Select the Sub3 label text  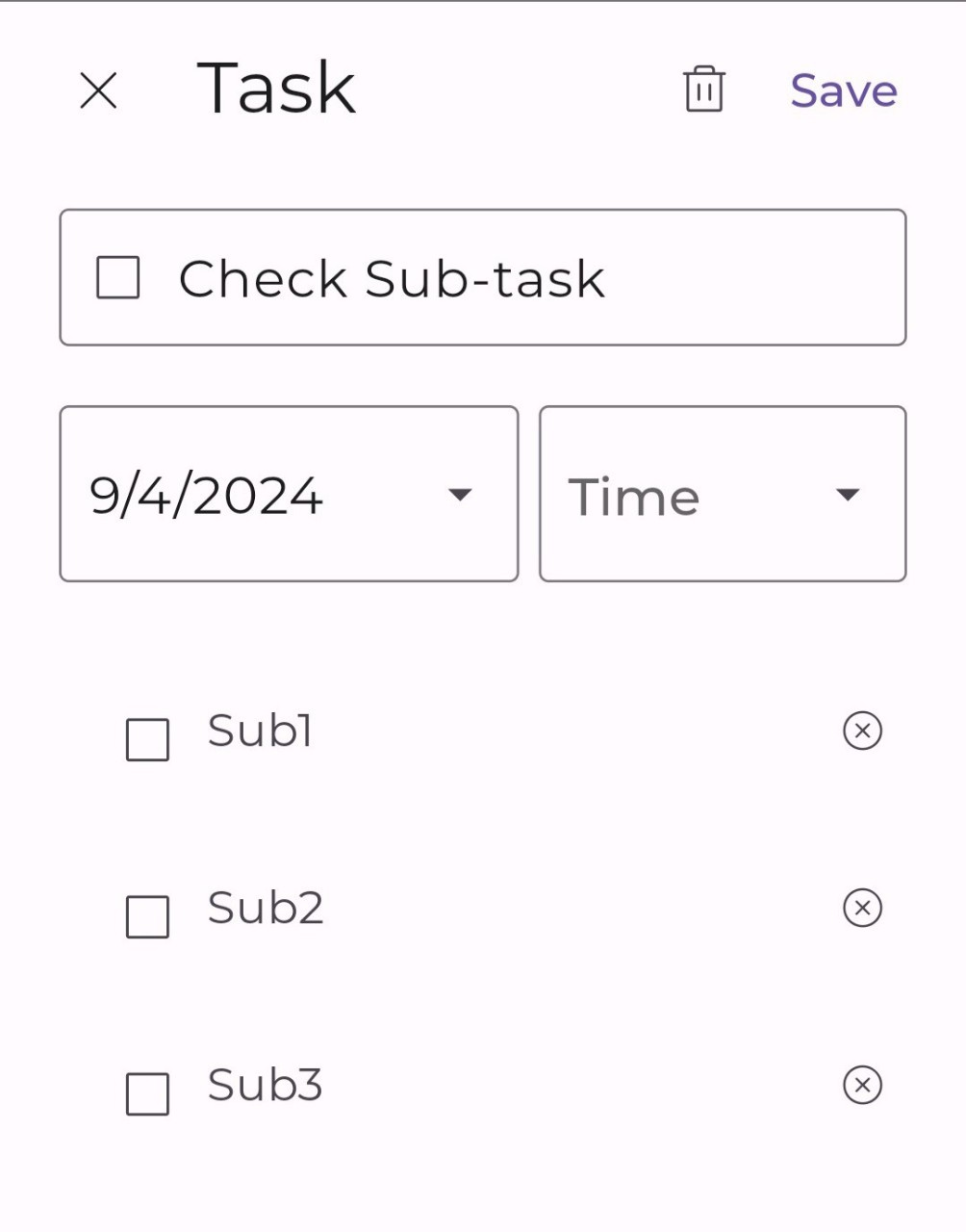[x=265, y=1085]
